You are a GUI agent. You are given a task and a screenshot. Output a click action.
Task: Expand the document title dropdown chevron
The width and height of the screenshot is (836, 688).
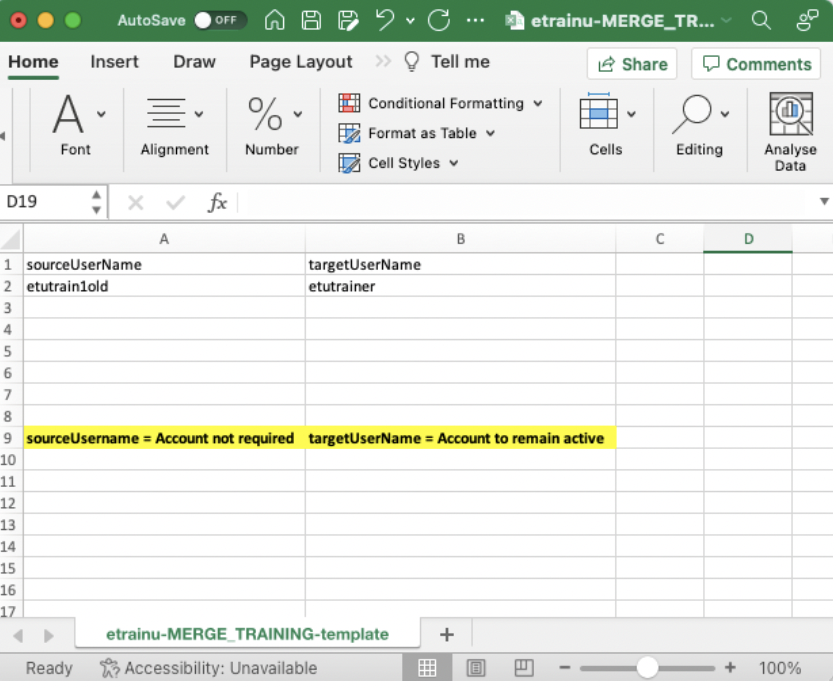tap(726, 21)
